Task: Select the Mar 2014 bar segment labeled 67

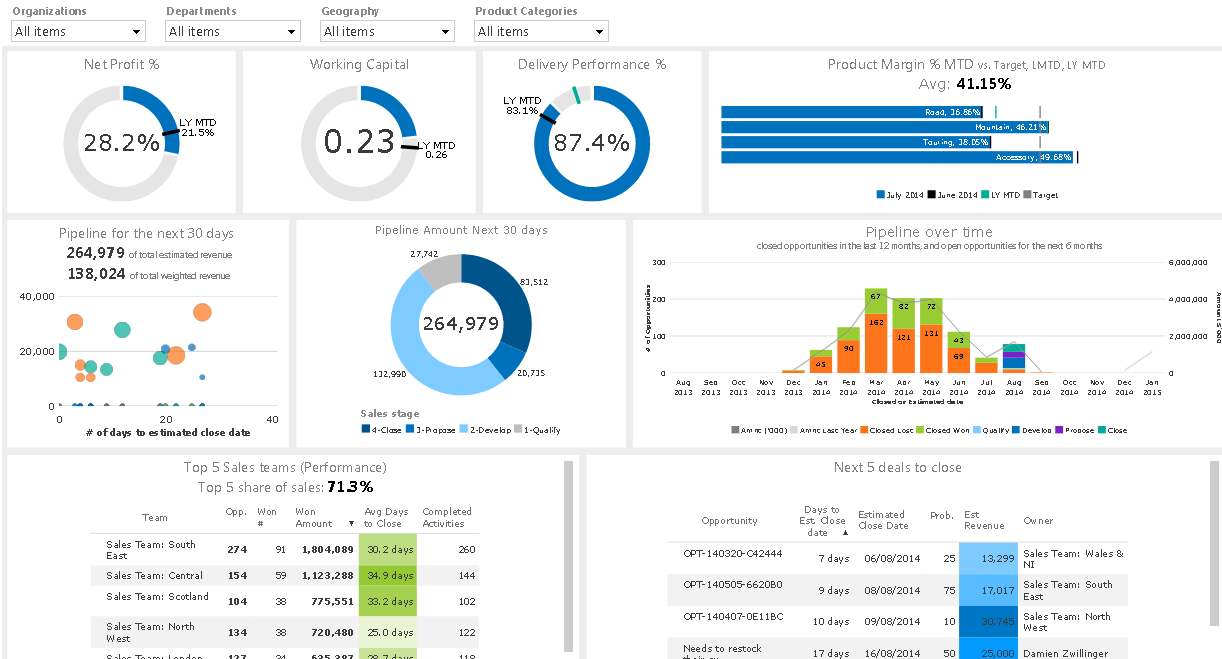Action: [876, 300]
